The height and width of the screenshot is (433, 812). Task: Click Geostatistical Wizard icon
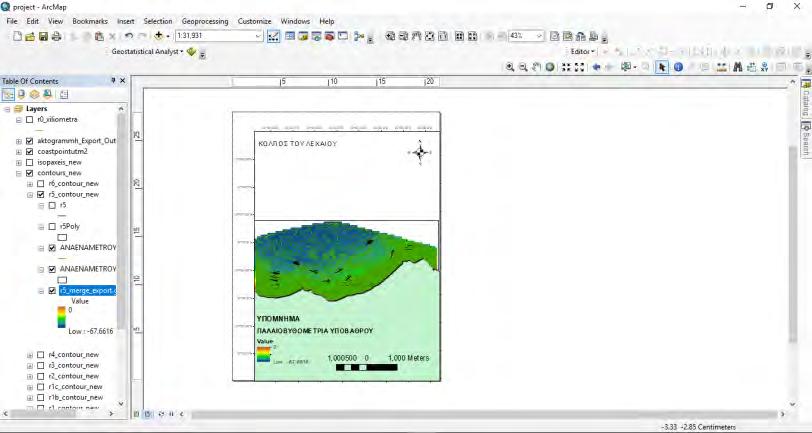tap(192, 52)
